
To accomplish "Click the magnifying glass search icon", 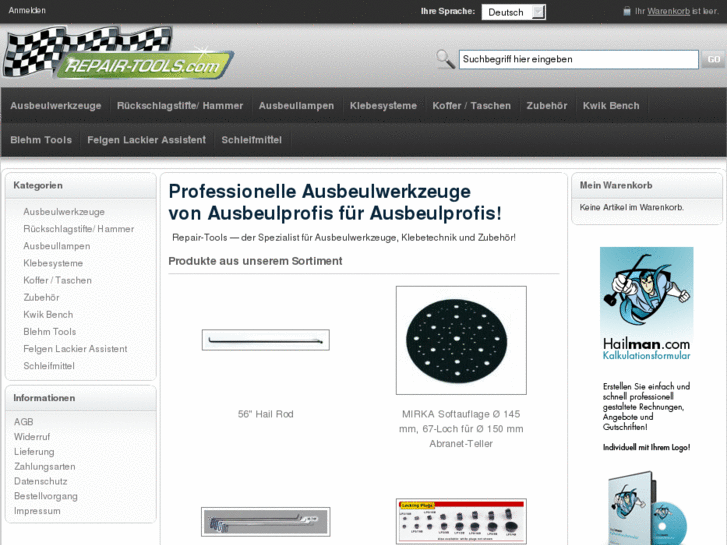I will coord(445,59).
